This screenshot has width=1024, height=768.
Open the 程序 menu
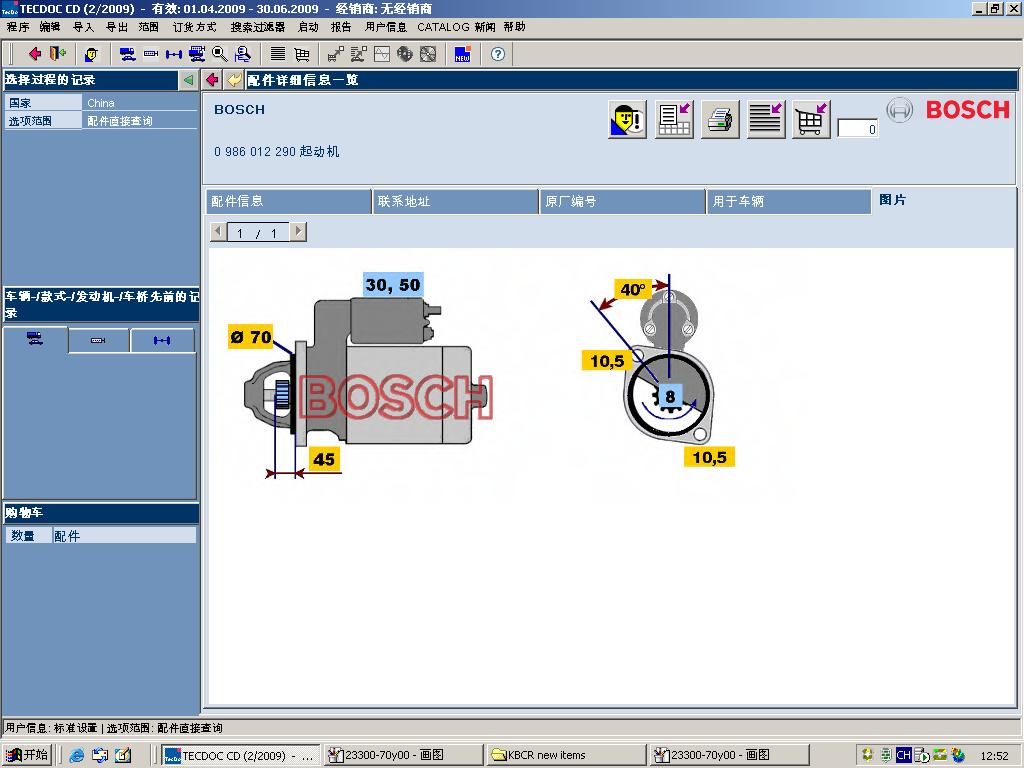[18, 27]
